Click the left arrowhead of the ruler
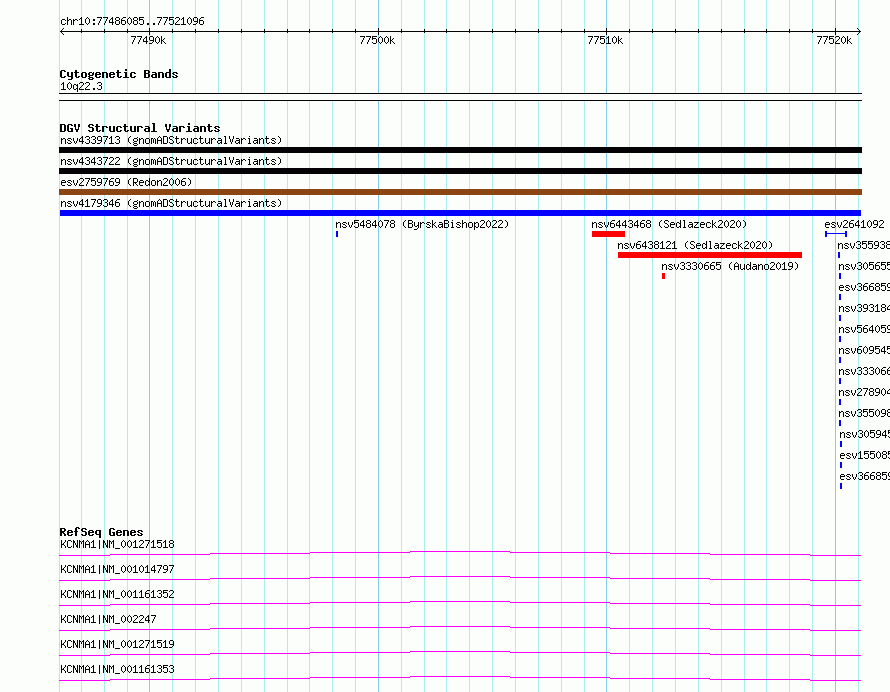The height and width of the screenshot is (692, 890). [x=62, y=31]
